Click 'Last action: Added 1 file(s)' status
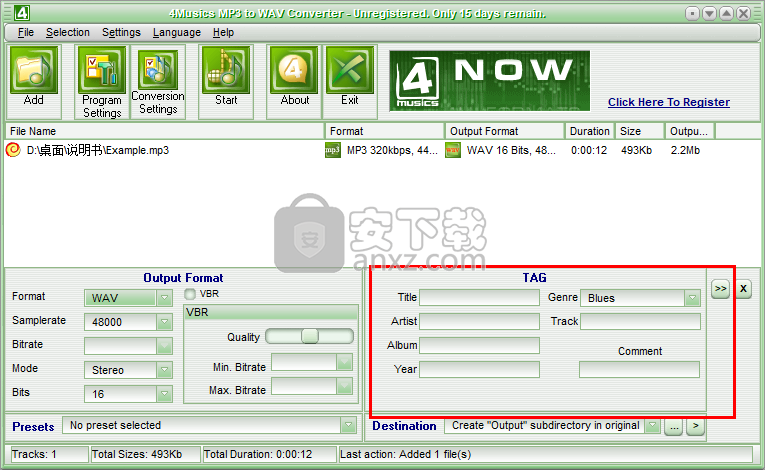 coord(405,454)
